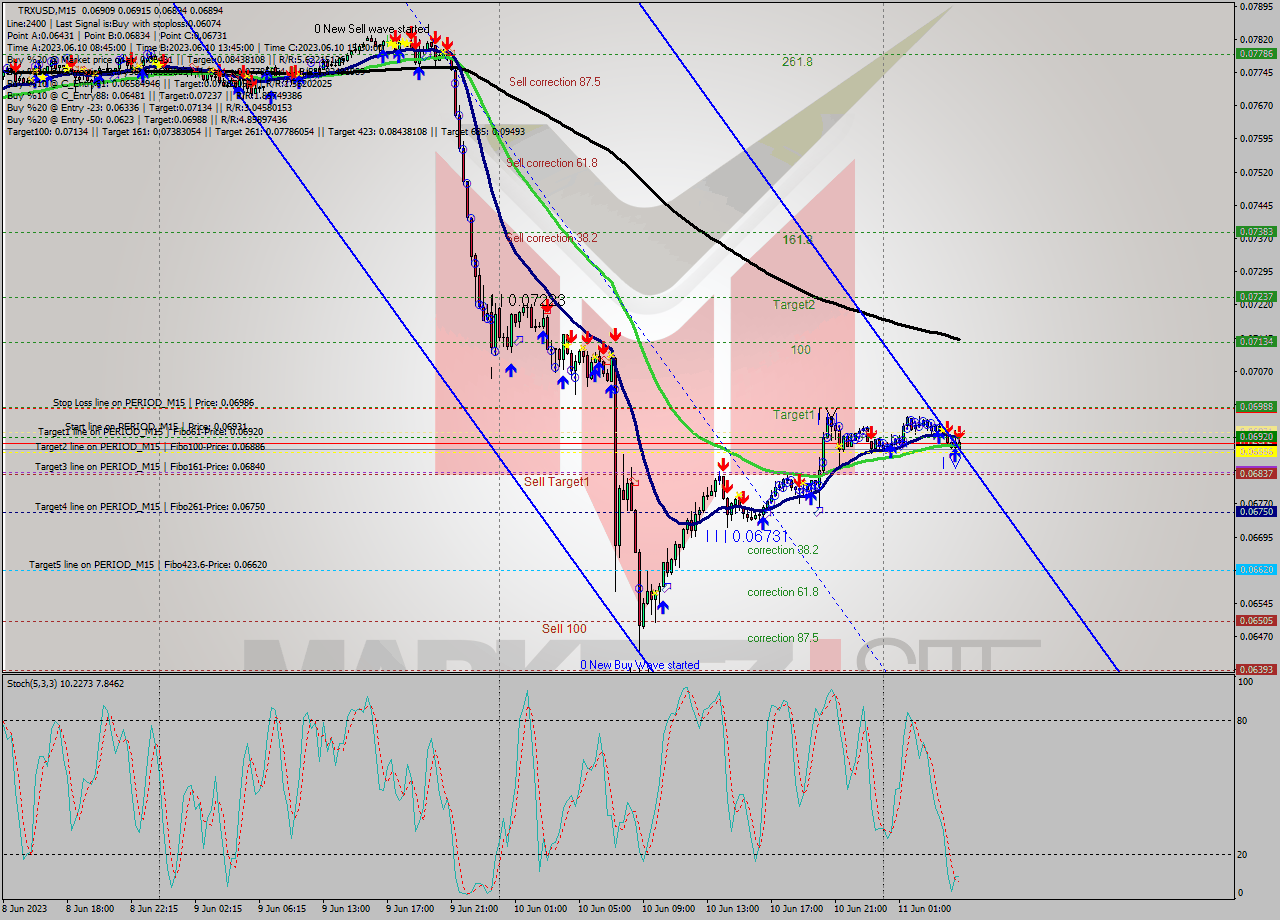The height and width of the screenshot is (920, 1280).
Task: Select a blue buy arrow near the 10 Jun lows
Action: [663, 607]
